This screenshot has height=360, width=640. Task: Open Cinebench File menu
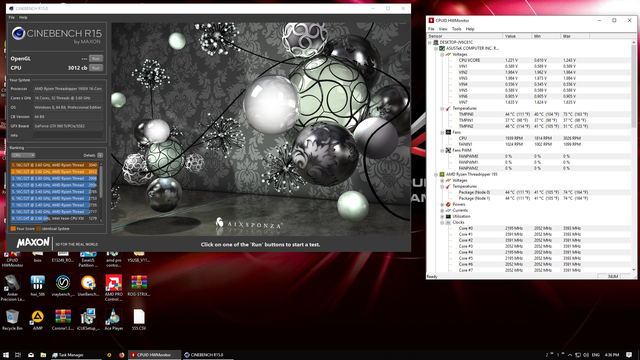pyautogui.click(x=11, y=18)
